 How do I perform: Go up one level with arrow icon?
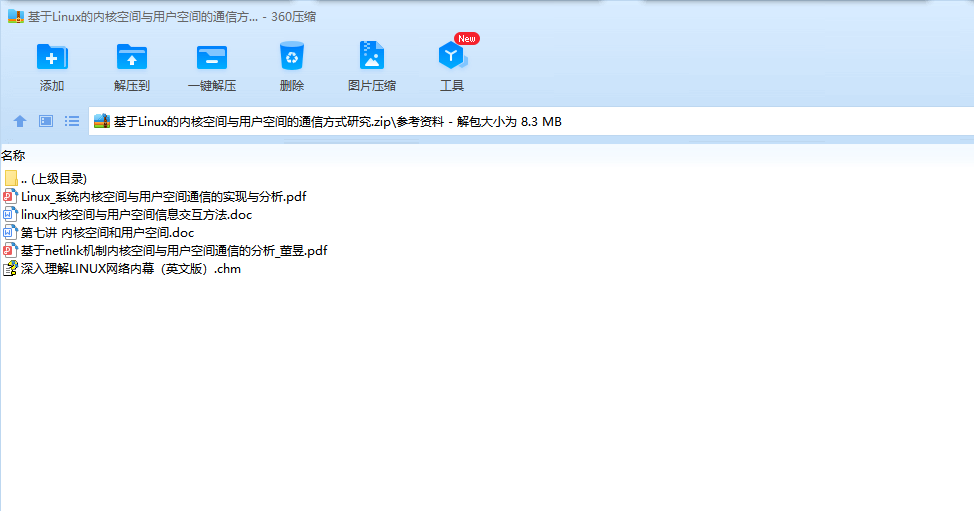coord(20,121)
